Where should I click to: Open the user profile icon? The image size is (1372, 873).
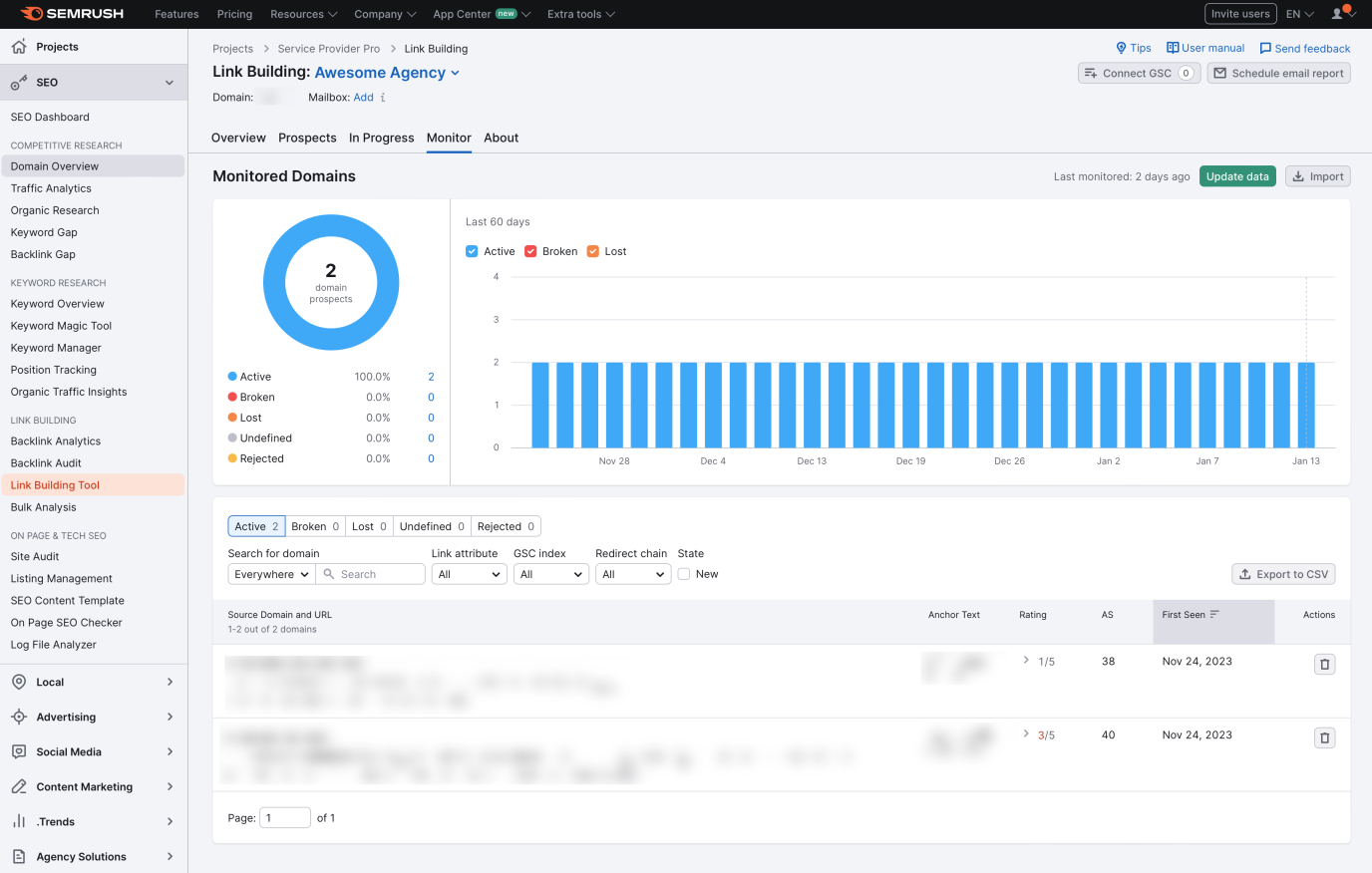(1338, 14)
